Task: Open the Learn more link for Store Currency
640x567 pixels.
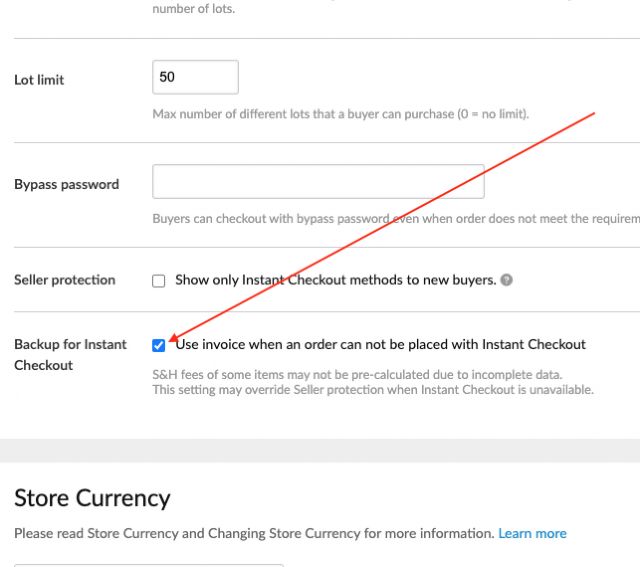Action: (532, 533)
